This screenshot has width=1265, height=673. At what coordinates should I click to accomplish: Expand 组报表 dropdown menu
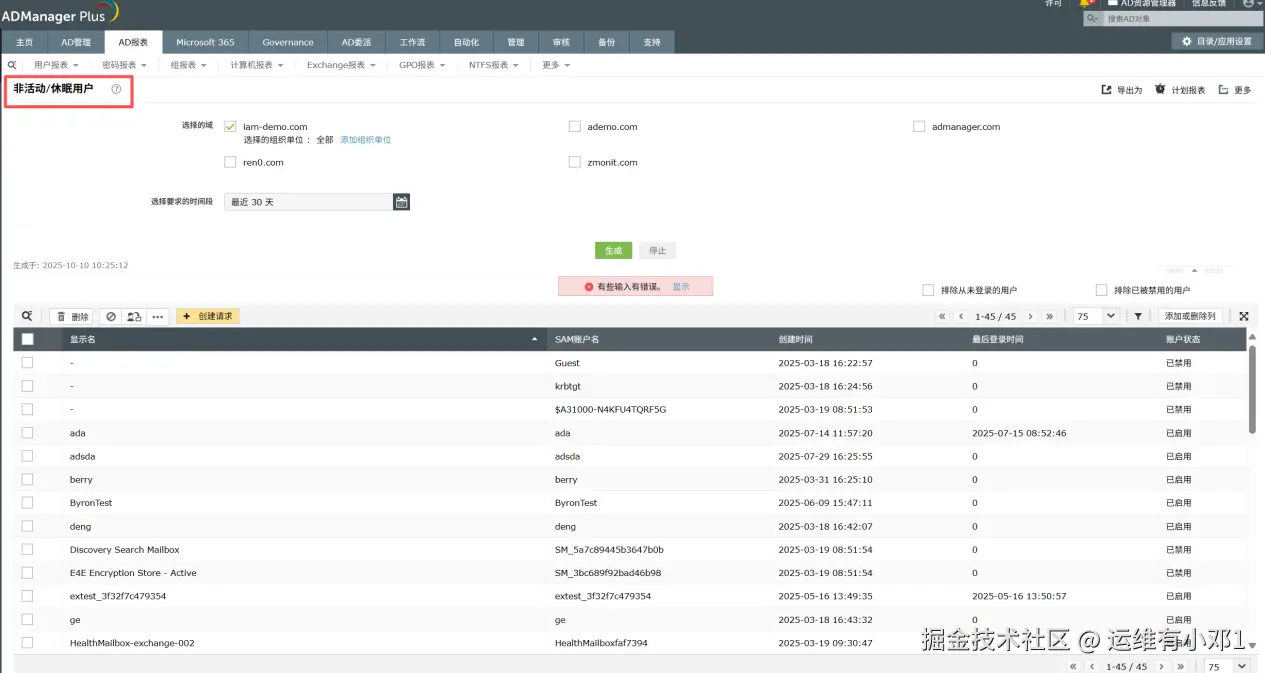point(188,65)
